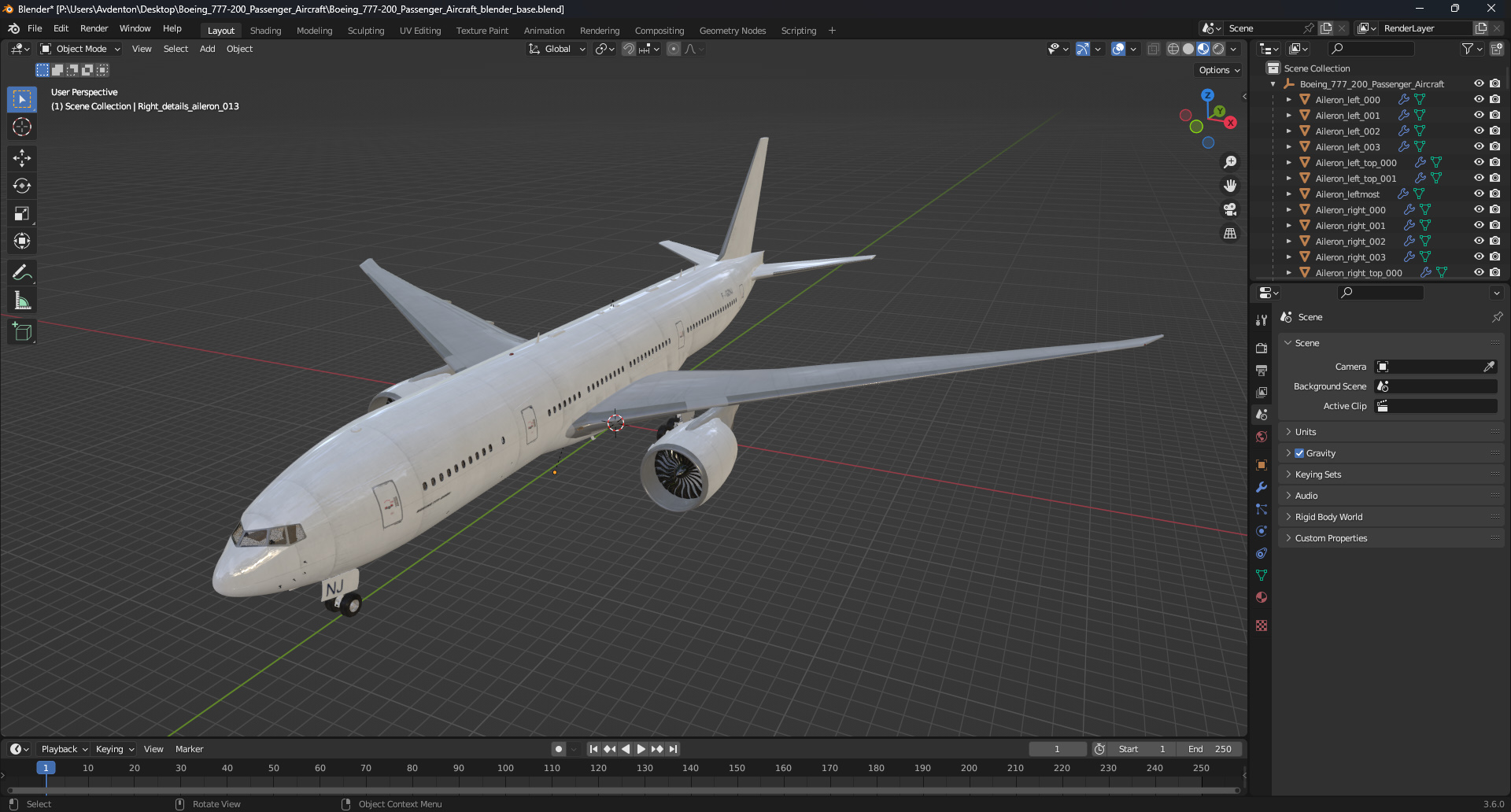Toggle visibility of Aileron_right_001
The width and height of the screenshot is (1511, 812).
click(x=1479, y=225)
